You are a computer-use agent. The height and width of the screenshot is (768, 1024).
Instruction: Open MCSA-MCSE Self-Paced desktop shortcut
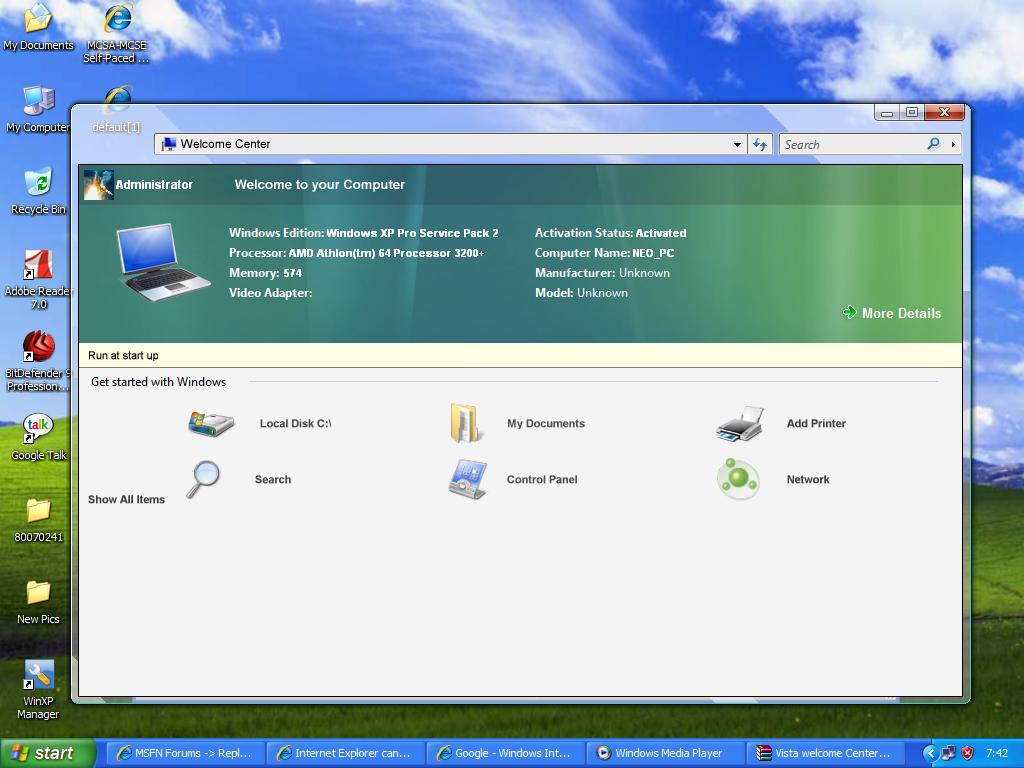pyautogui.click(x=117, y=33)
